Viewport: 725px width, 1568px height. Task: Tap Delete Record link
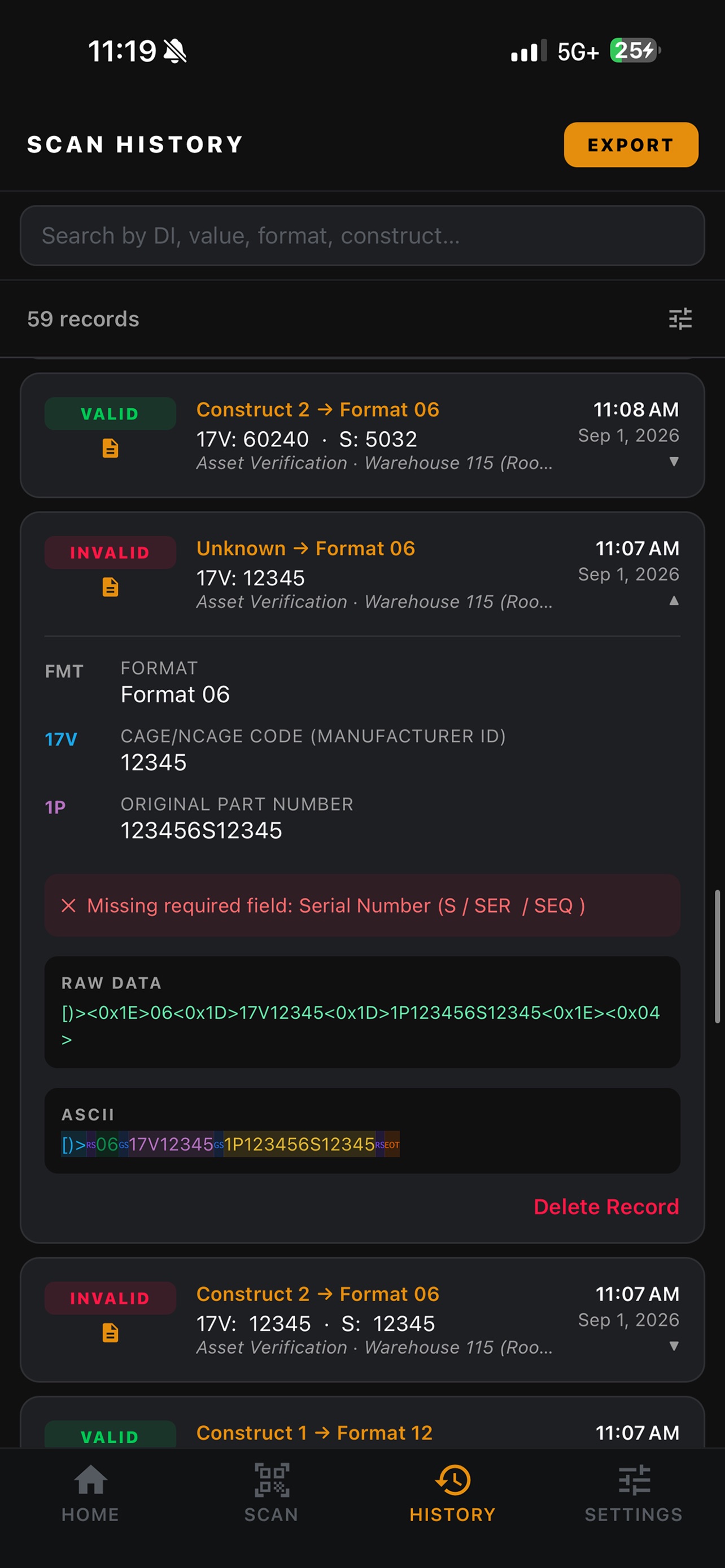click(606, 1206)
